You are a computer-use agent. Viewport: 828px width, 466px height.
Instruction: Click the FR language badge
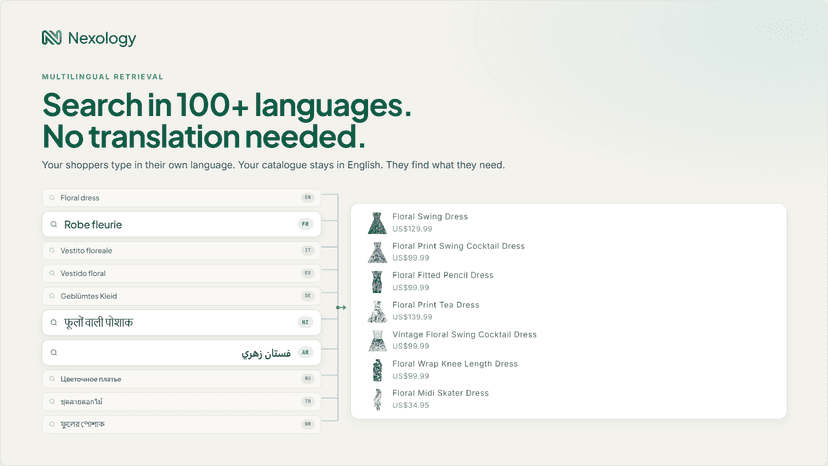pos(305,224)
